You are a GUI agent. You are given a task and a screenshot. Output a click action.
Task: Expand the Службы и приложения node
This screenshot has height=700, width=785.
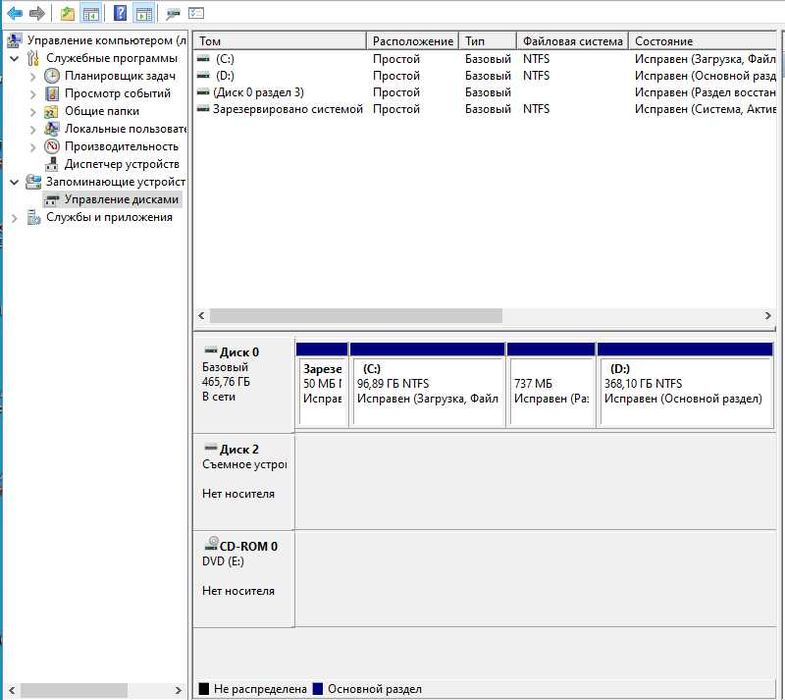pyautogui.click(x=15, y=218)
